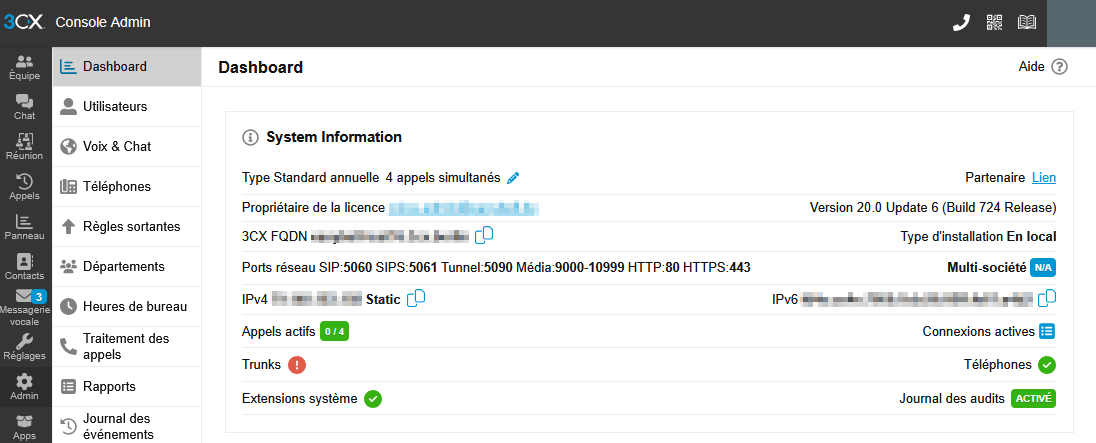Show the QR code icon
The image size is (1096, 443).
(994, 22)
